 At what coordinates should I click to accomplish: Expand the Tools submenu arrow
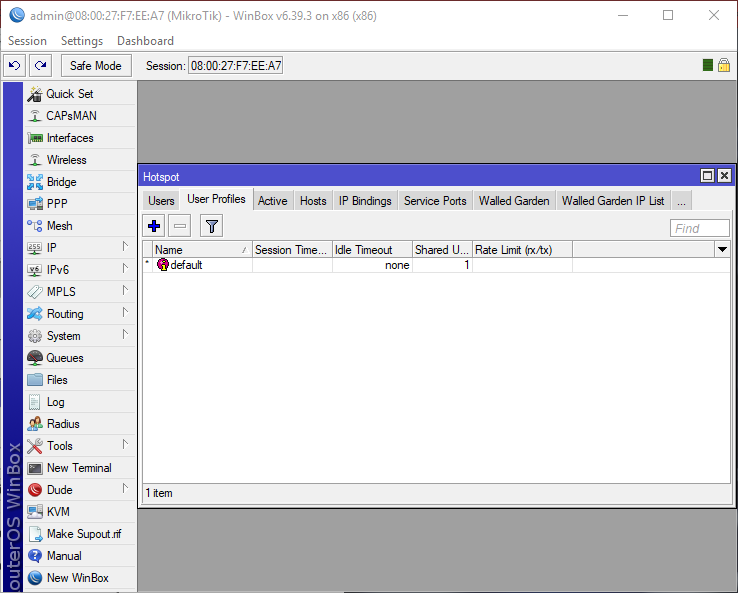(x=125, y=444)
